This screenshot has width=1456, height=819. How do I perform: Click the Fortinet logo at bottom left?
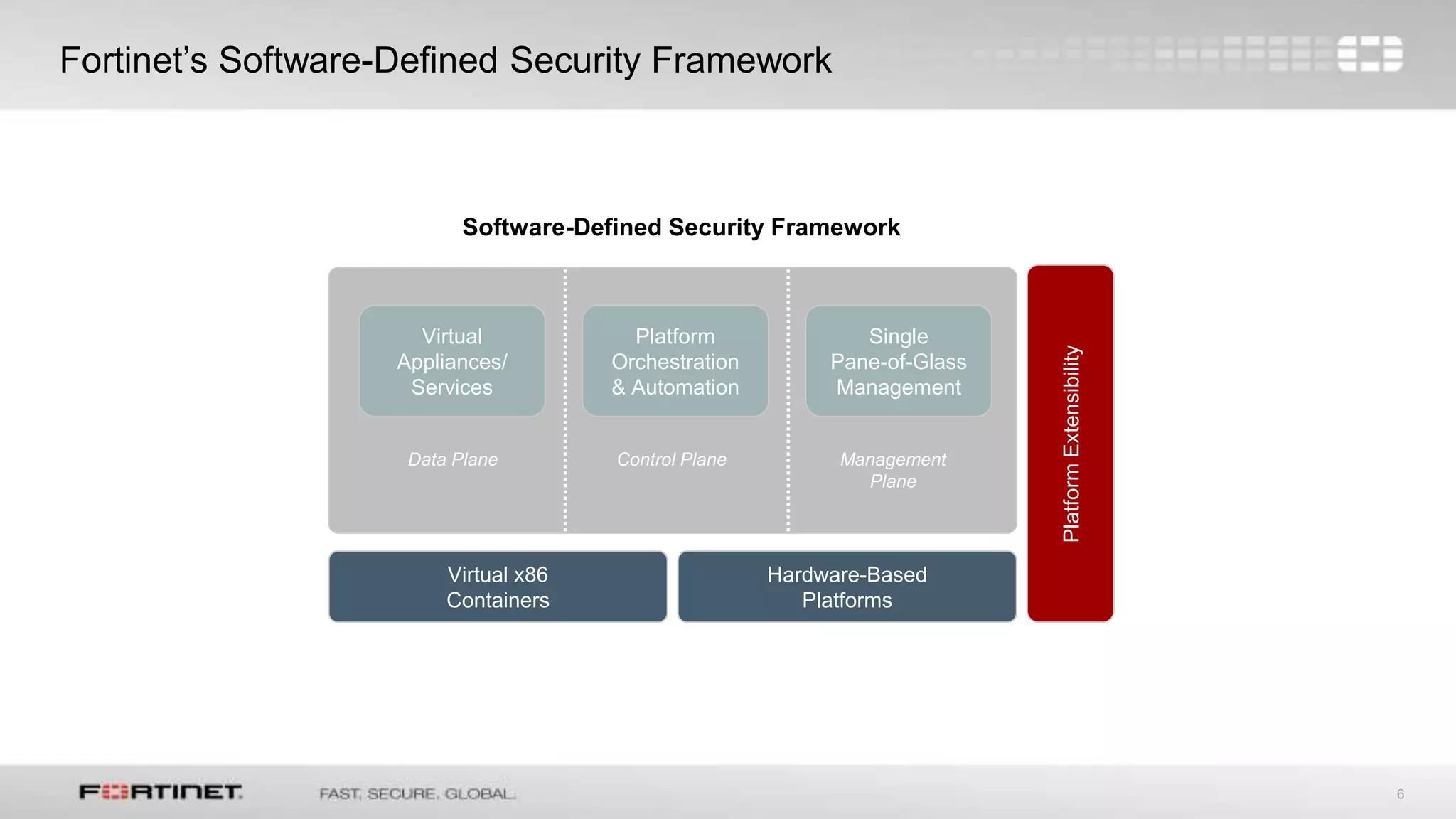click(x=161, y=792)
